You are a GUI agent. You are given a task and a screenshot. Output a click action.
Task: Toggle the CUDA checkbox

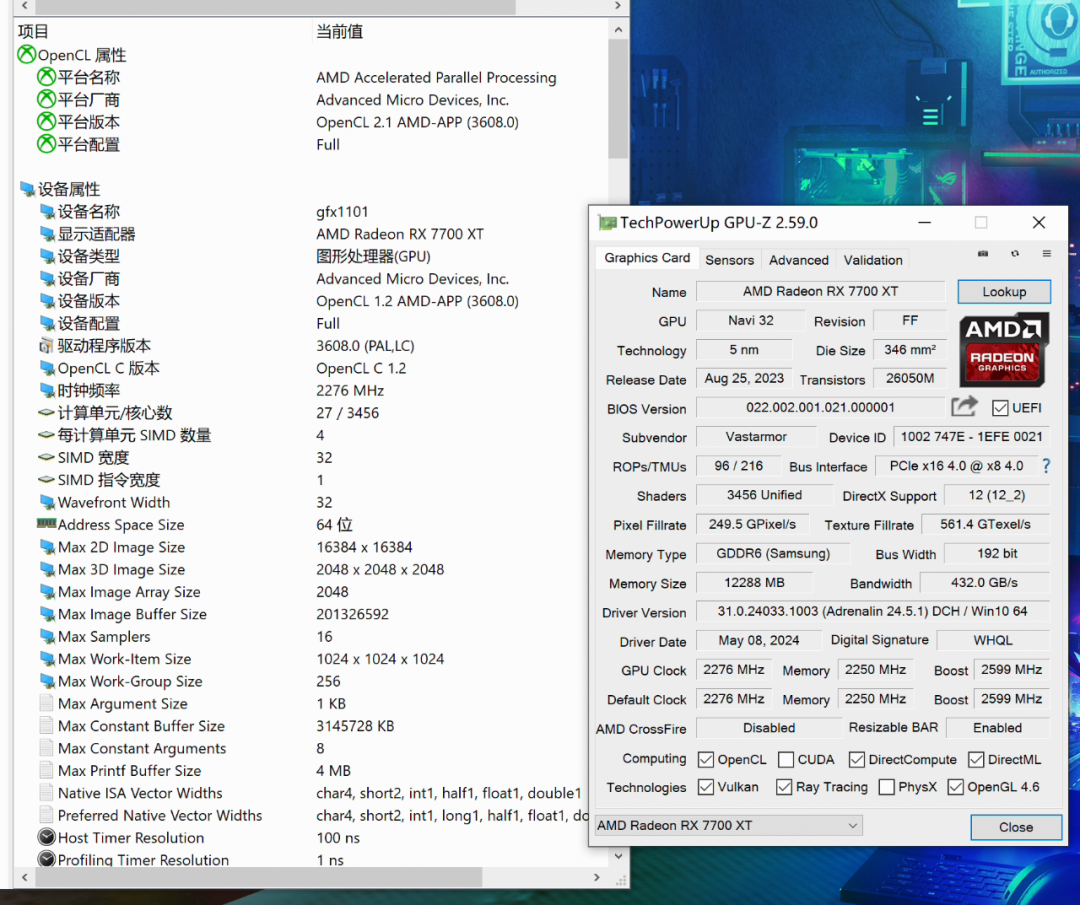pyautogui.click(x=785, y=759)
